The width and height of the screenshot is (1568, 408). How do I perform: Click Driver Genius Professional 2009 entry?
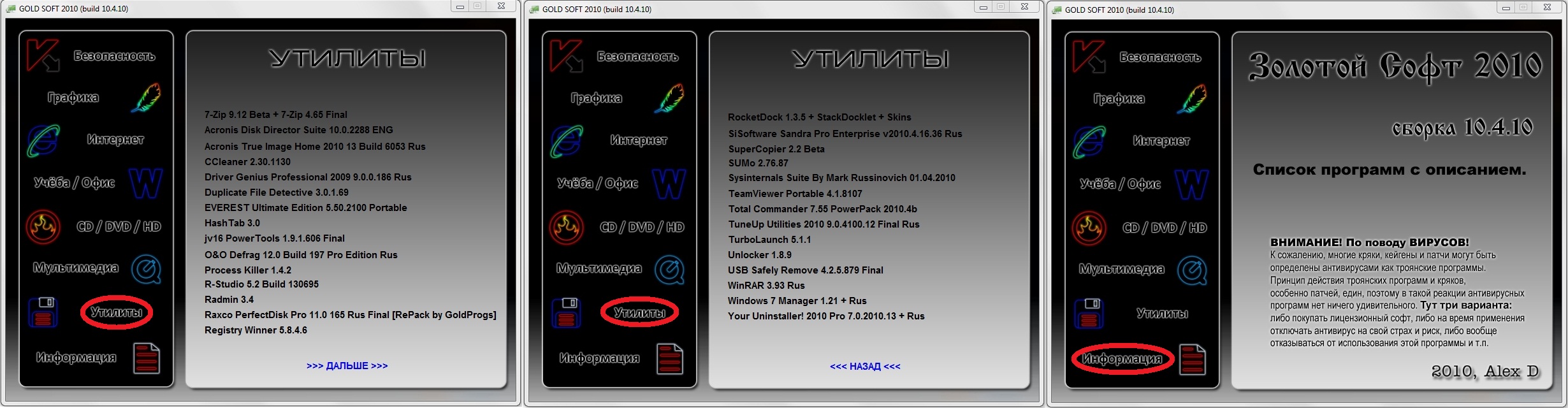point(308,177)
